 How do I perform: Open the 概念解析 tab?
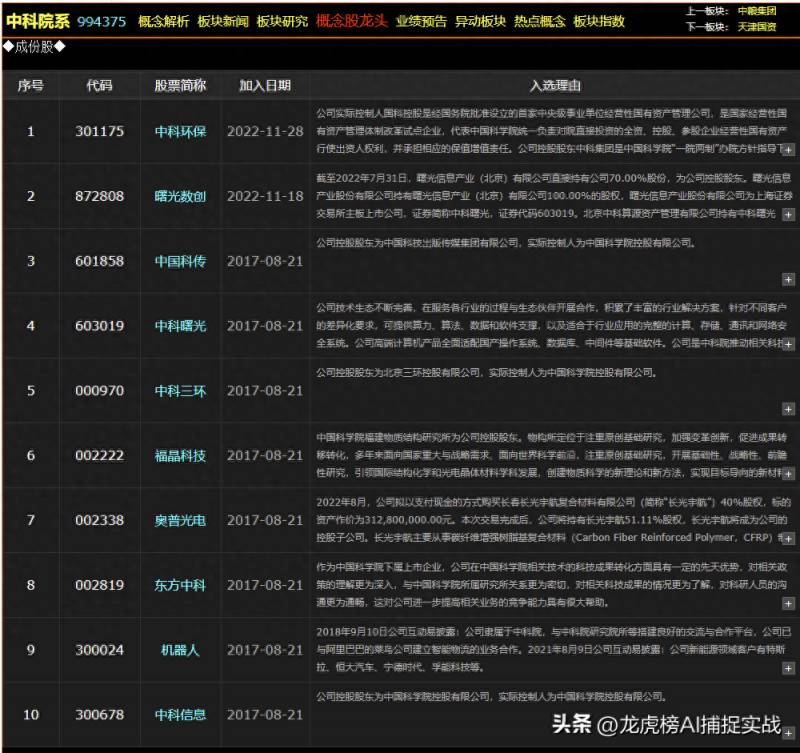point(163,21)
